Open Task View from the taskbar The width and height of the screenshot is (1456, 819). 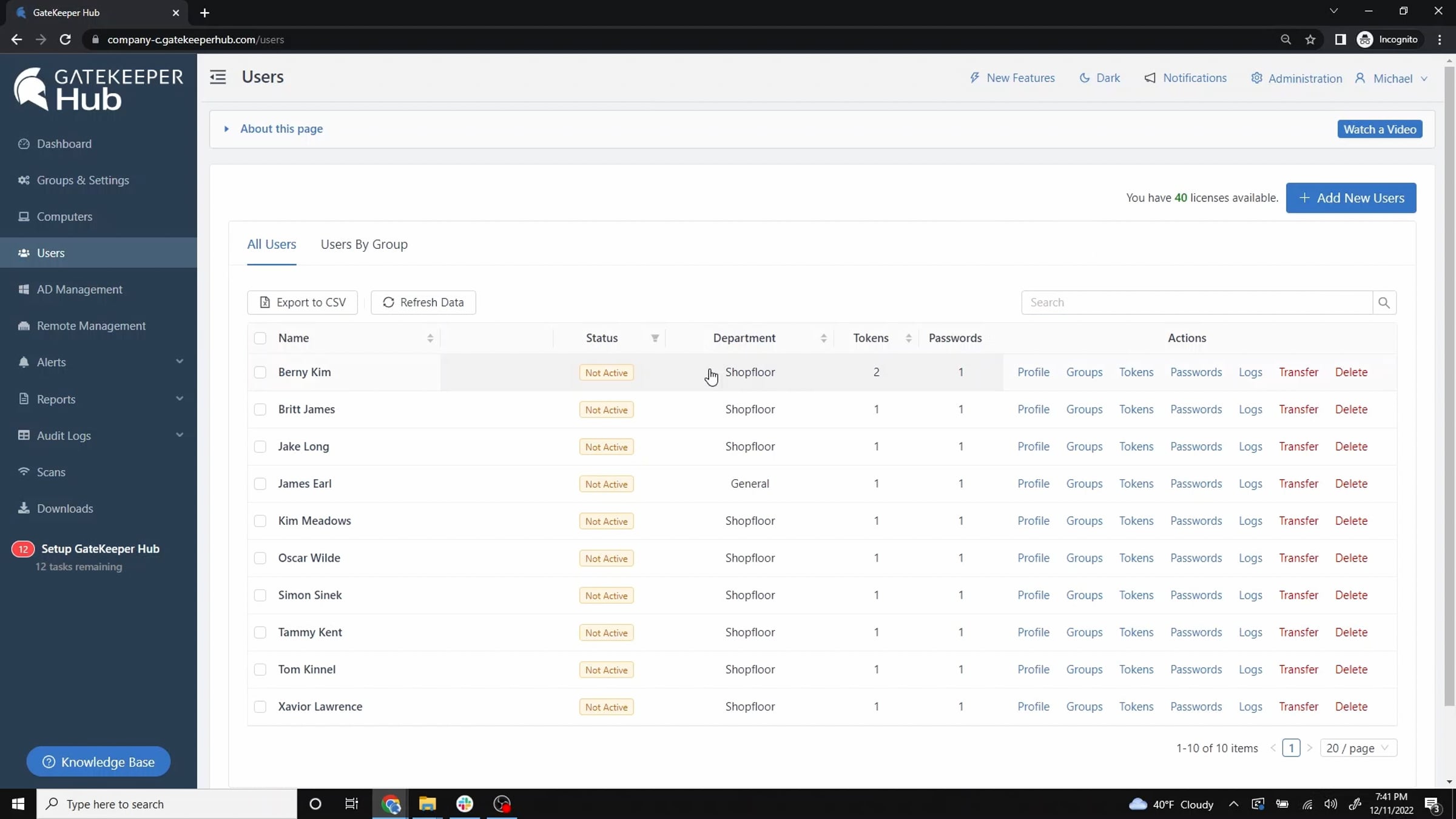pos(352,804)
